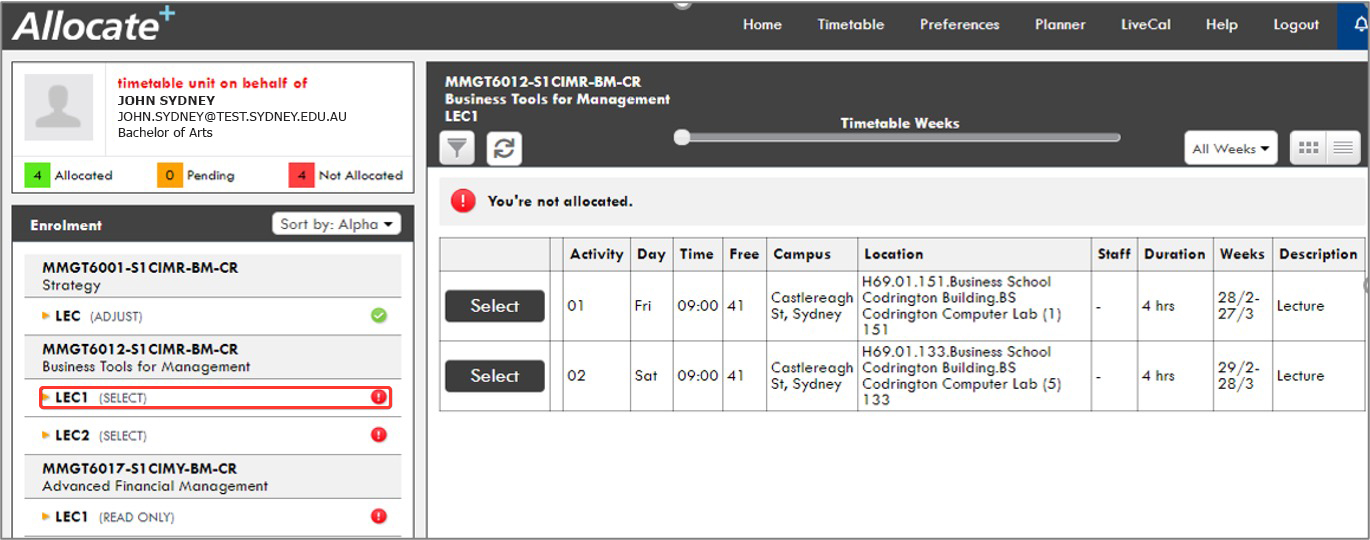Image resolution: width=1370 pixels, height=540 pixels.
Task: Switch to list view icon
Action: pyautogui.click(x=1342, y=148)
